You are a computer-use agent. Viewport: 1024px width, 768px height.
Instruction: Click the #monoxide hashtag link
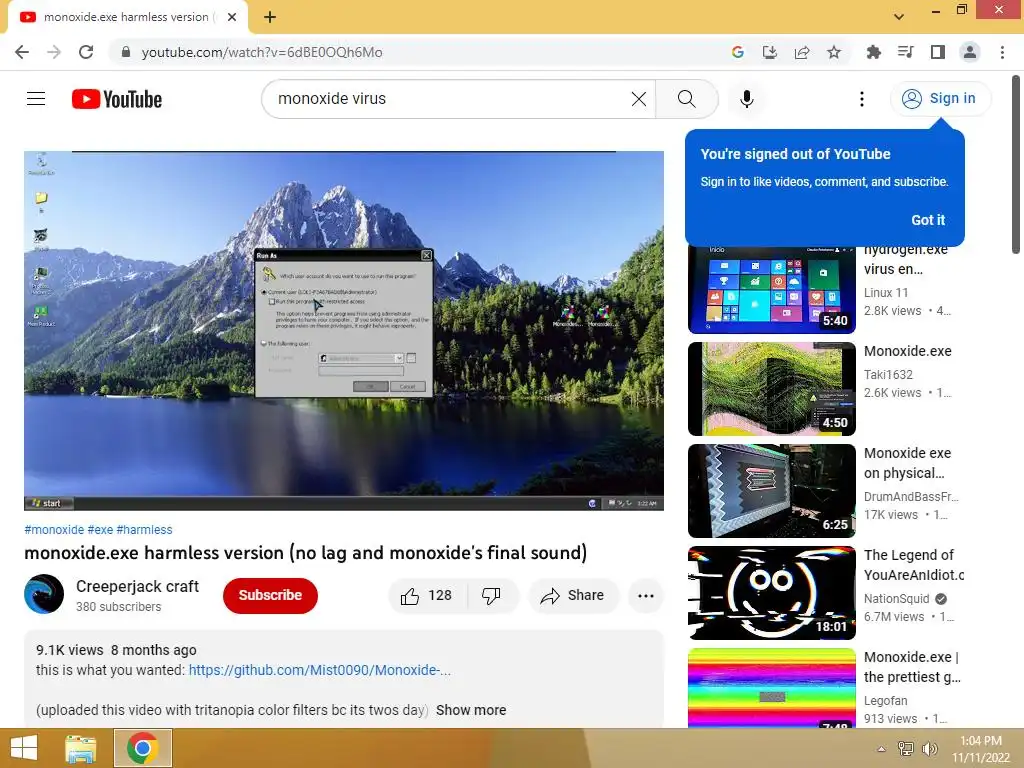tap(54, 530)
